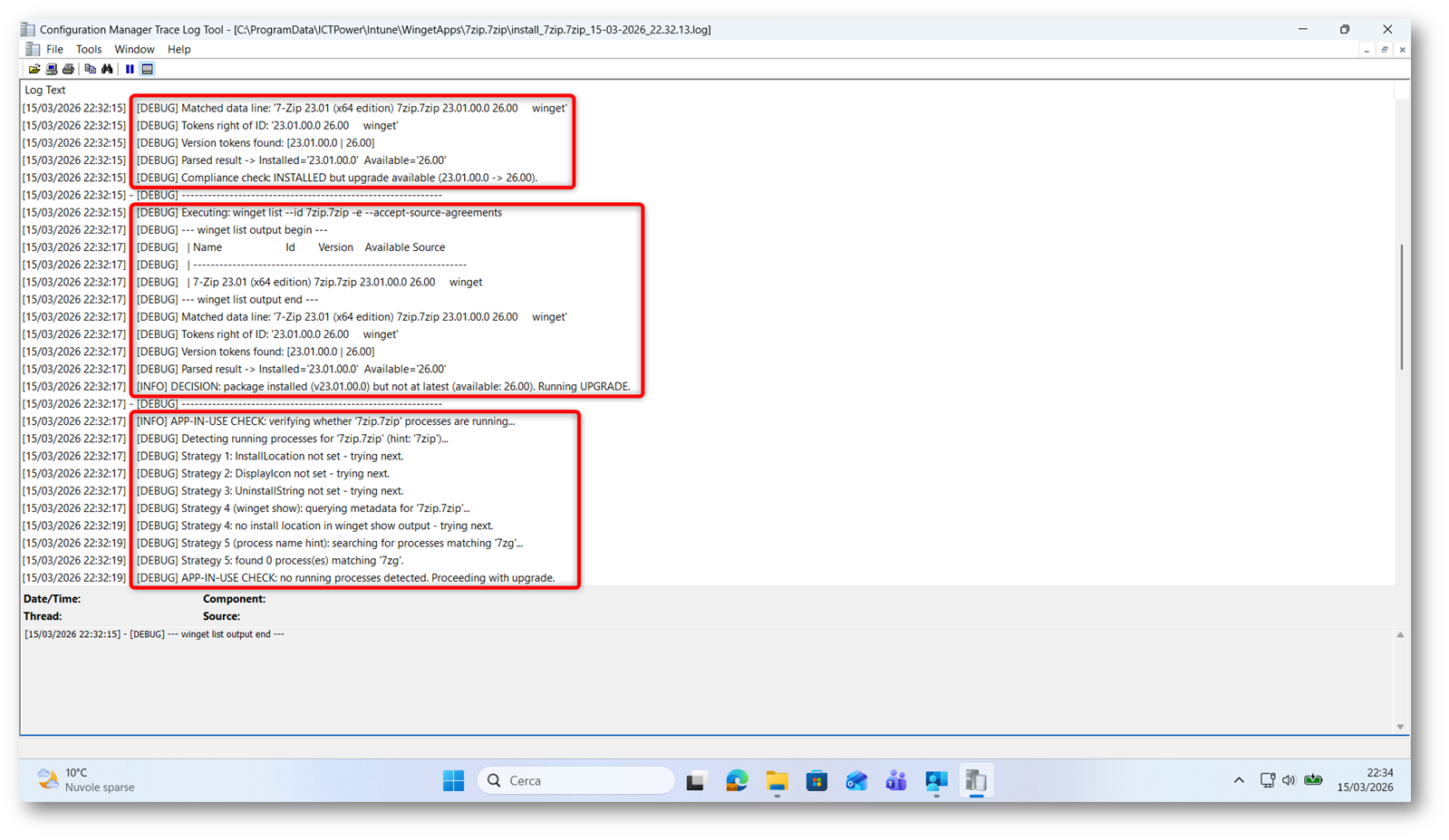Toggle the Show/Hide Details toolbar button
This screenshot has height=840, width=1449.
[x=147, y=69]
